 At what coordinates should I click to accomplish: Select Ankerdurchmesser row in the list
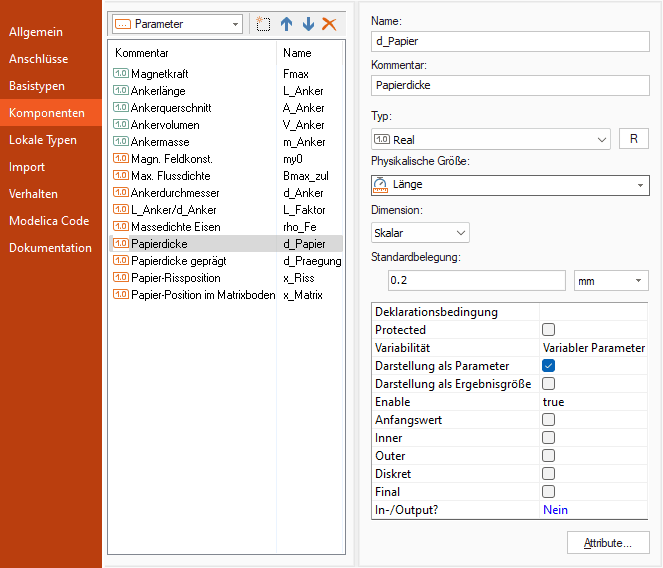tap(175, 193)
